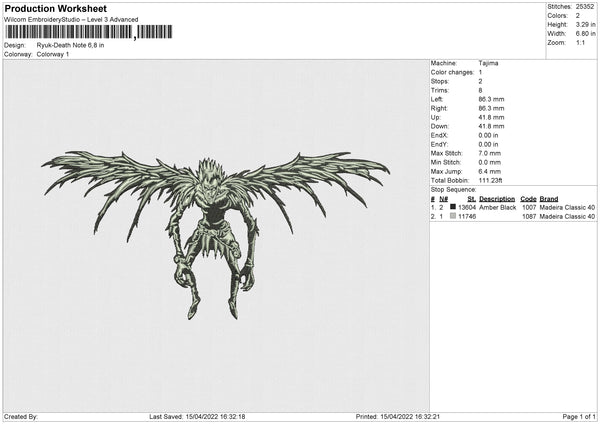Screen dimensions: 600x424
Task: Click the Right value 86.3 mm
Action: point(491,108)
